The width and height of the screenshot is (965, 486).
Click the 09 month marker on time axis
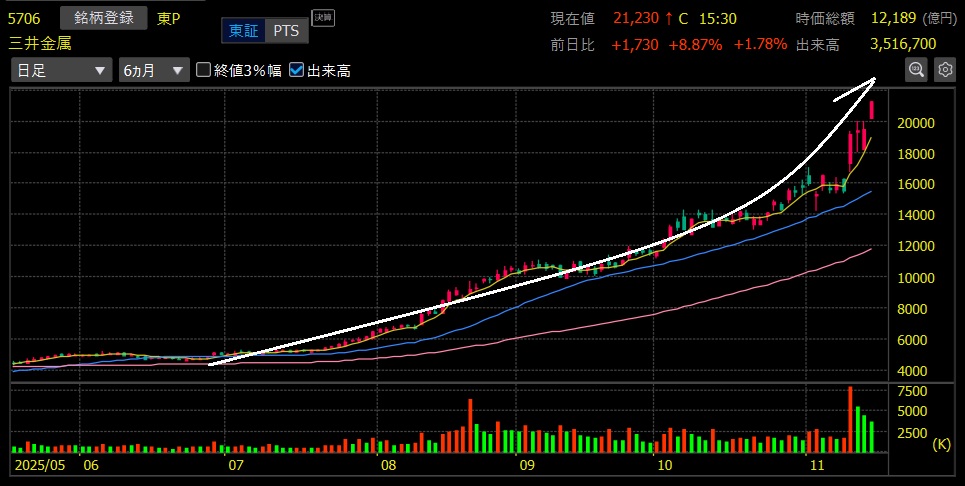[x=526, y=466]
